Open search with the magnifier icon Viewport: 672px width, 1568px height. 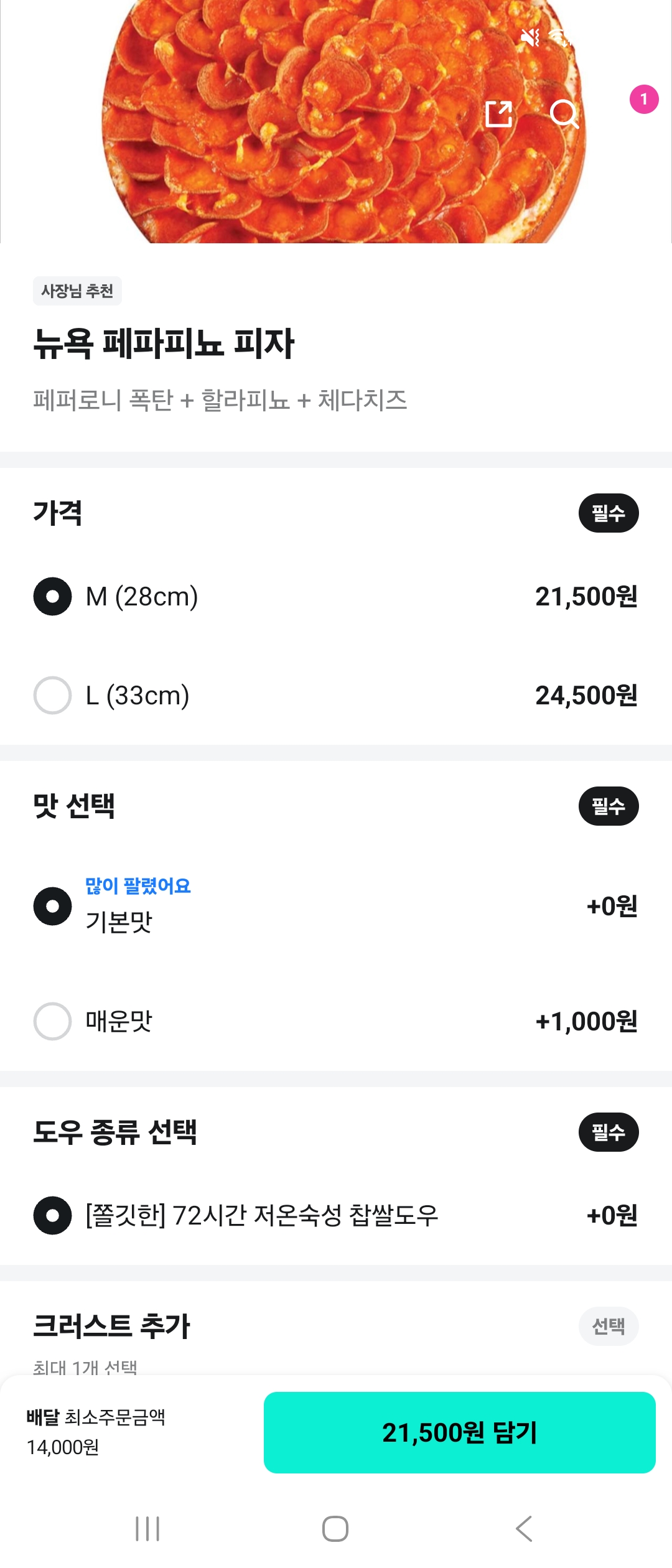(564, 114)
